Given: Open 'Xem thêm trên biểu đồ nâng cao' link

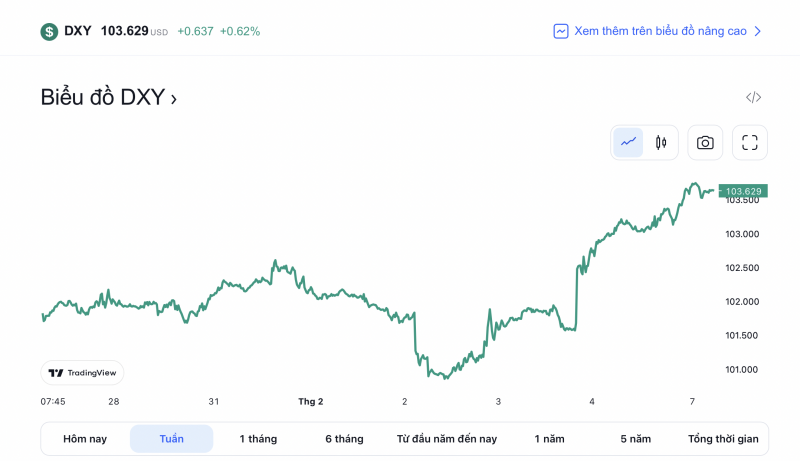Looking at the screenshot, I should [x=660, y=31].
